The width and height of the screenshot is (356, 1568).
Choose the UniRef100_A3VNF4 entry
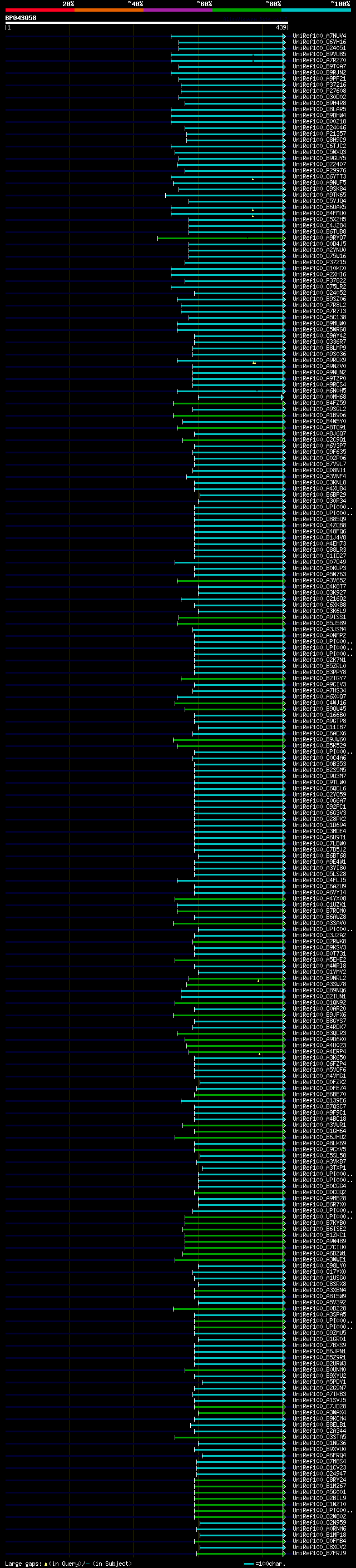click(x=319, y=477)
